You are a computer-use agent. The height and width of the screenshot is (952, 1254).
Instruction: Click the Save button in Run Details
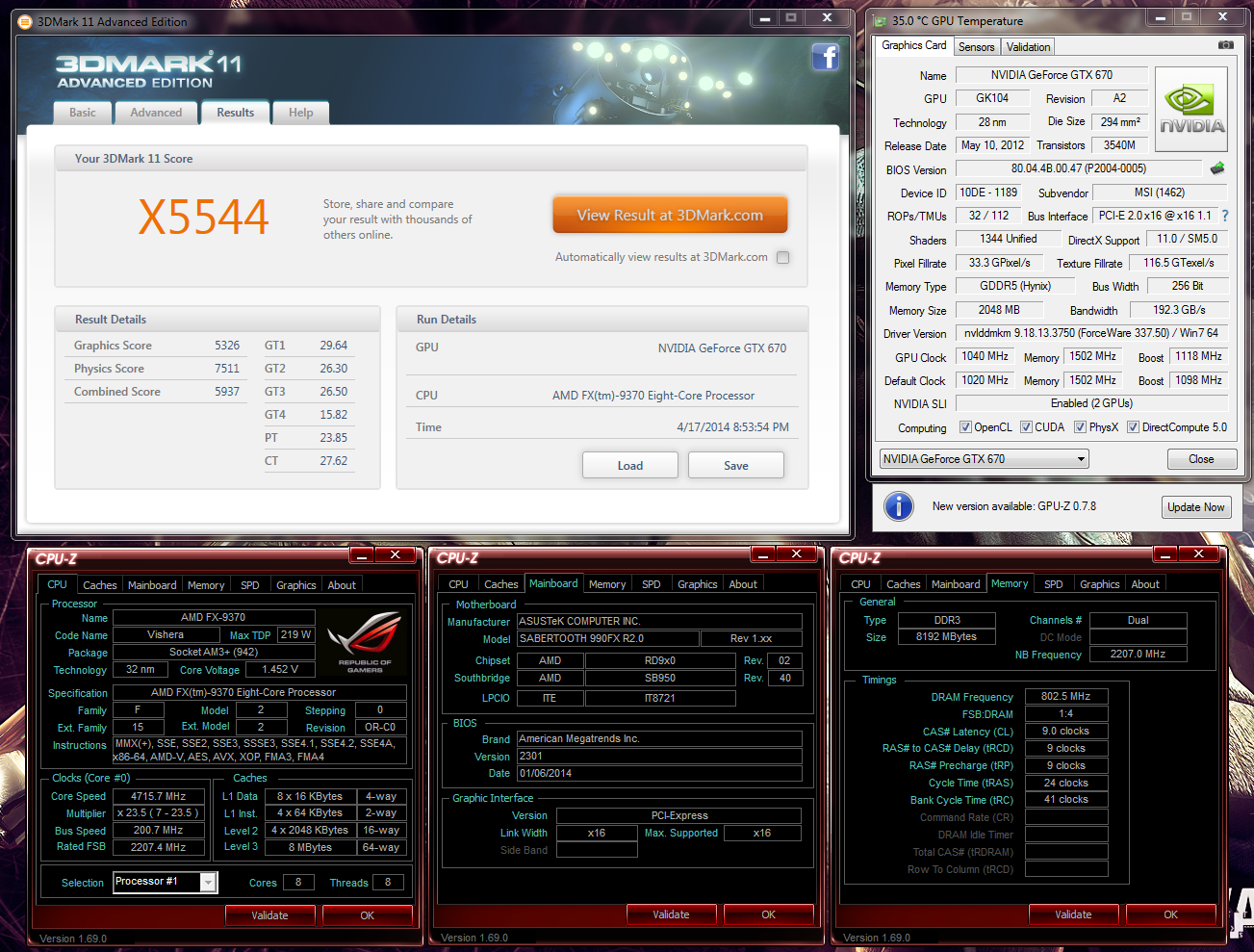(736, 466)
